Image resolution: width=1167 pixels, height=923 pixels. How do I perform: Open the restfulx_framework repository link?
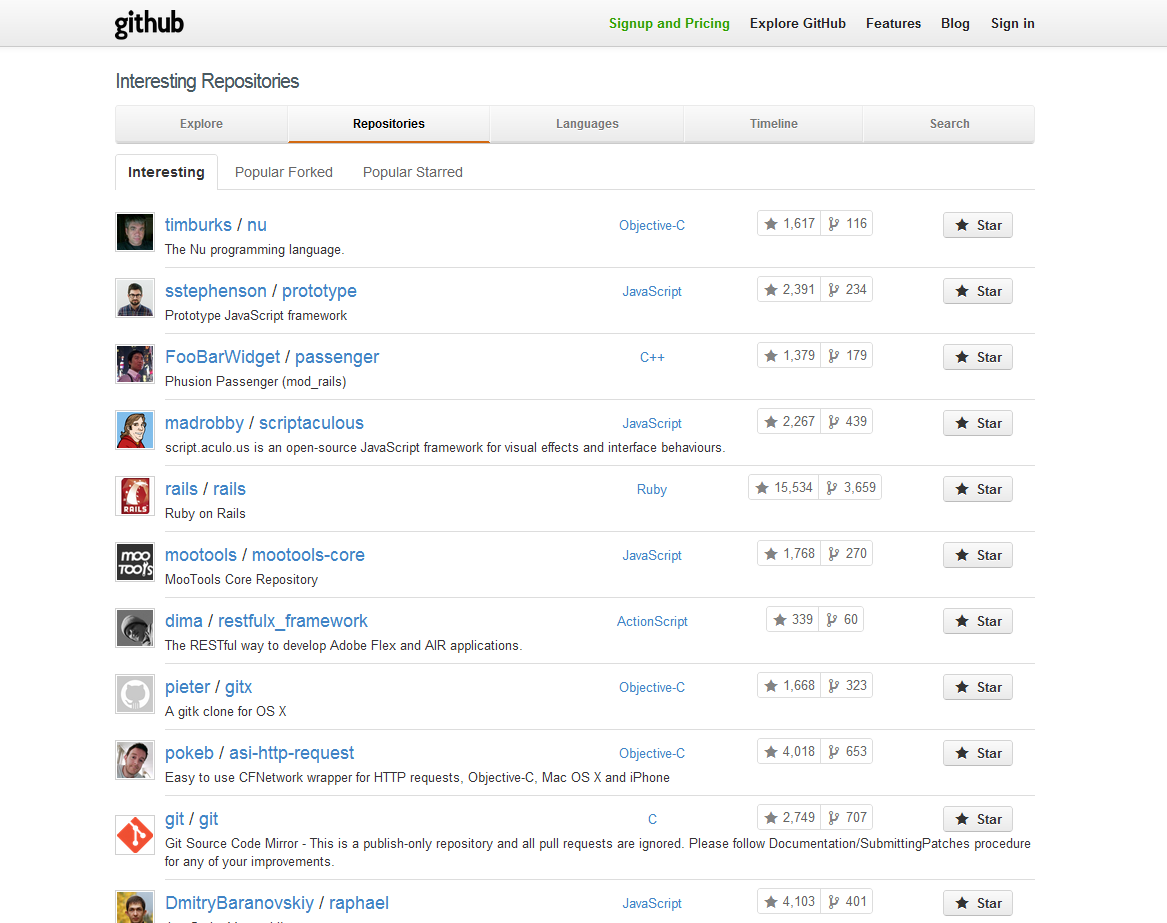tap(292, 622)
